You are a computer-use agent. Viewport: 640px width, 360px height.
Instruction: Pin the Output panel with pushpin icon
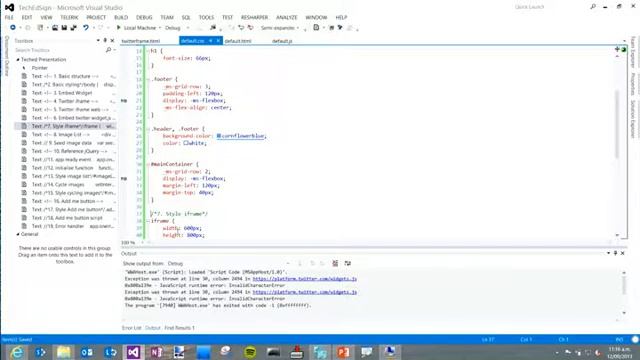(x=616, y=253)
